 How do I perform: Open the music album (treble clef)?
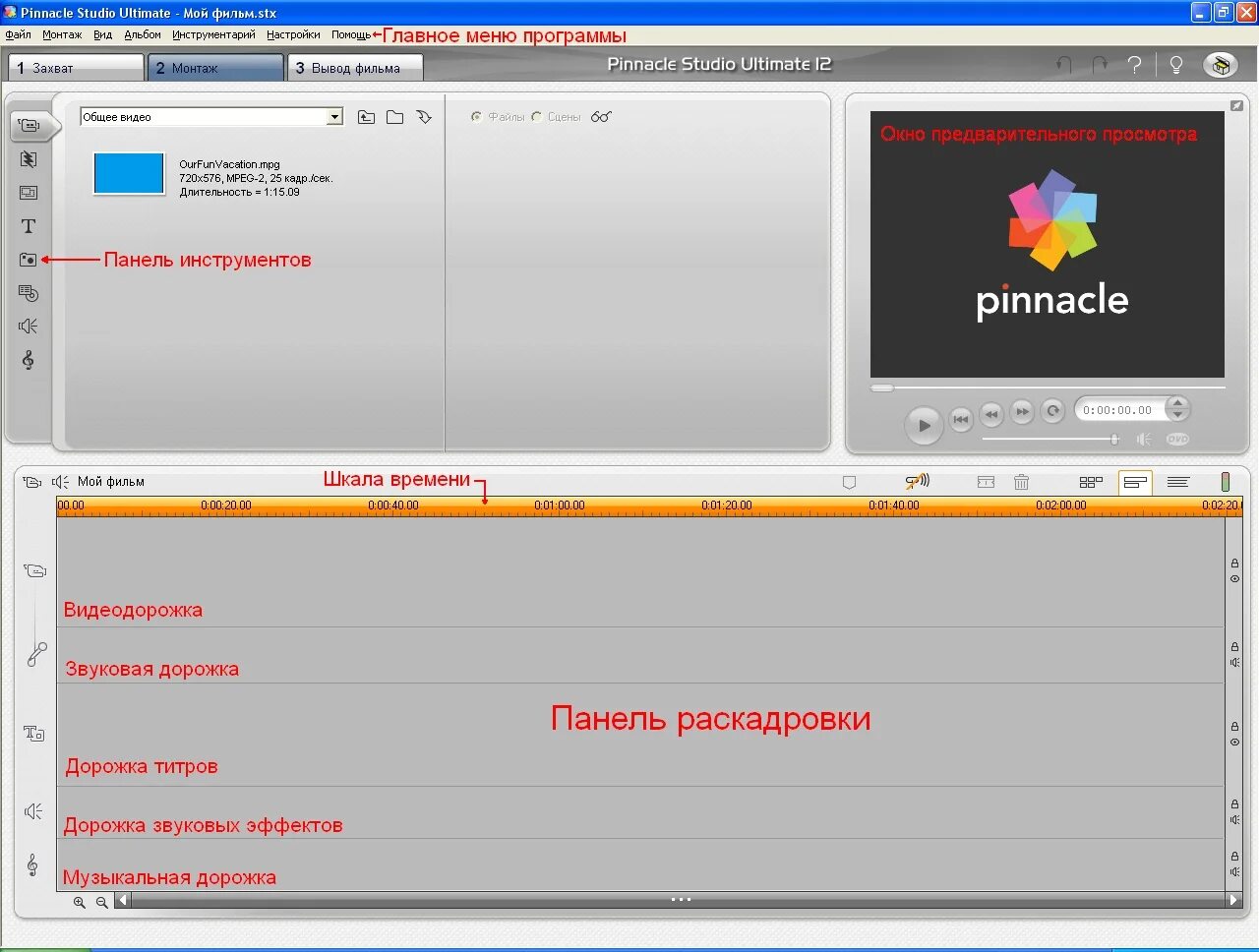point(29,360)
